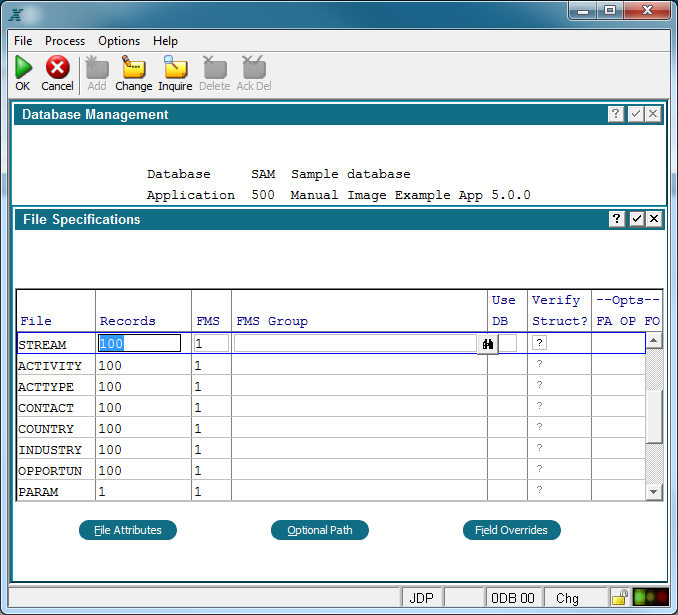Click the SAM database code
Image resolution: width=678 pixels, height=615 pixels.
(x=263, y=174)
